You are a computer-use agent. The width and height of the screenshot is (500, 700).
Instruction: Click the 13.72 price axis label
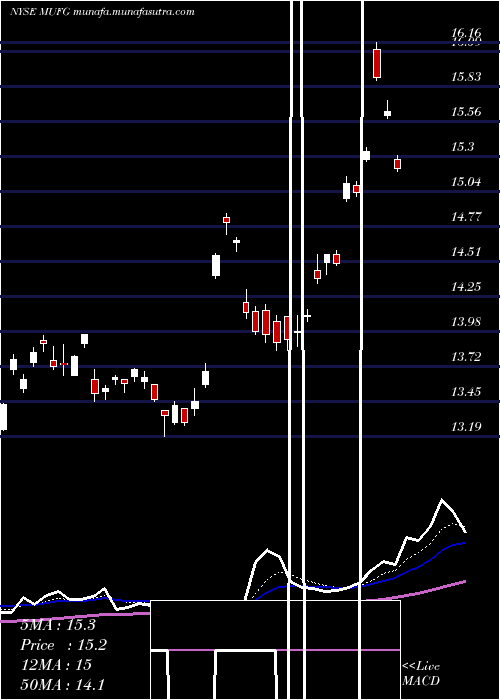466,356
